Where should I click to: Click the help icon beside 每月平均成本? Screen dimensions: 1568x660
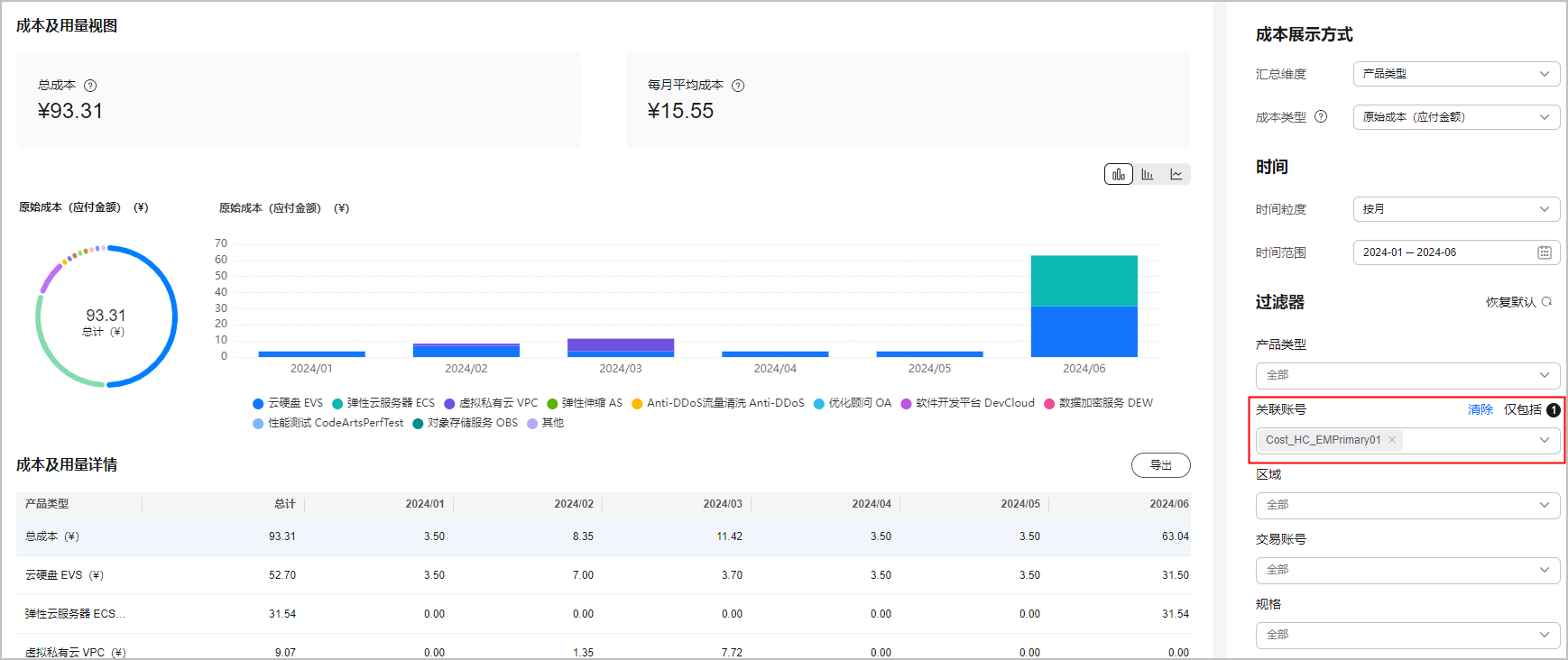coord(738,86)
